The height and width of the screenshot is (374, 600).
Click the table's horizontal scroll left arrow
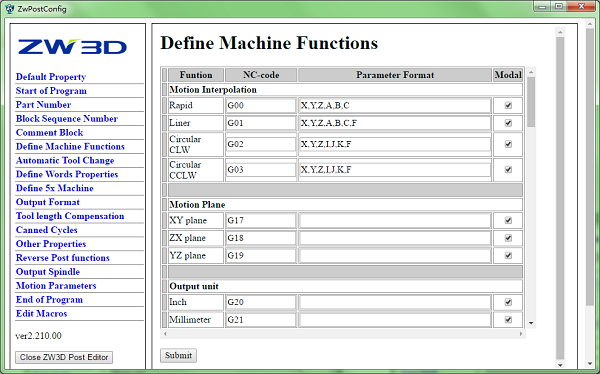pyautogui.click(x=165, y=334)
